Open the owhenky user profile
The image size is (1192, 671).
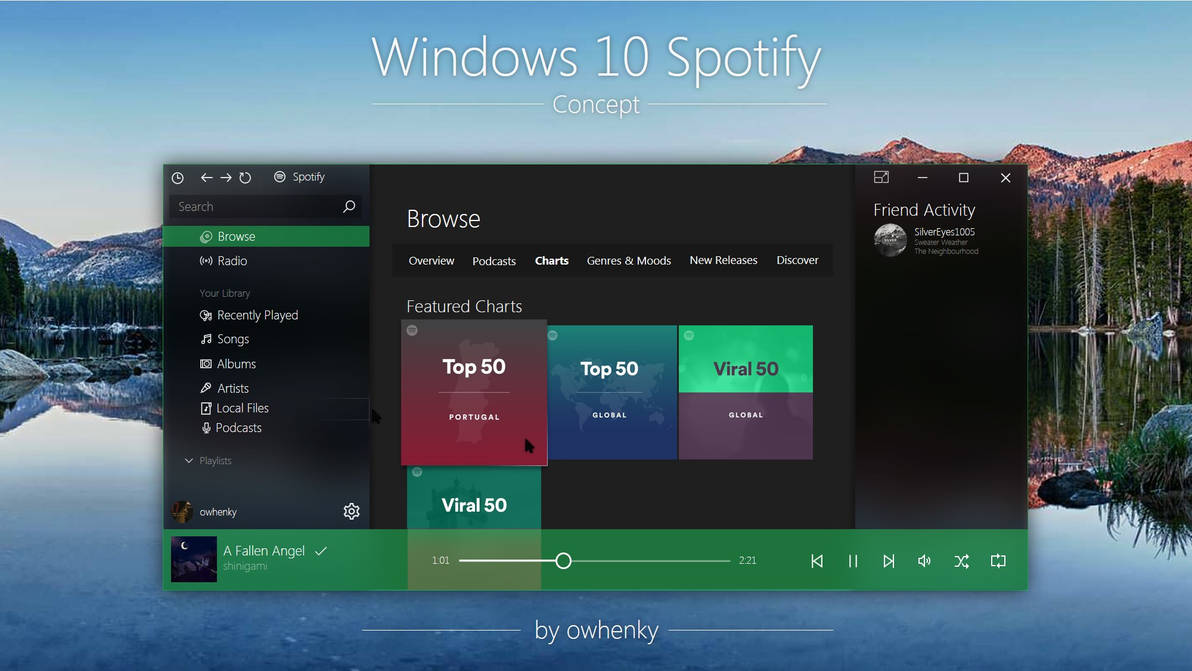pyautogui.click(x=204, y=511)
